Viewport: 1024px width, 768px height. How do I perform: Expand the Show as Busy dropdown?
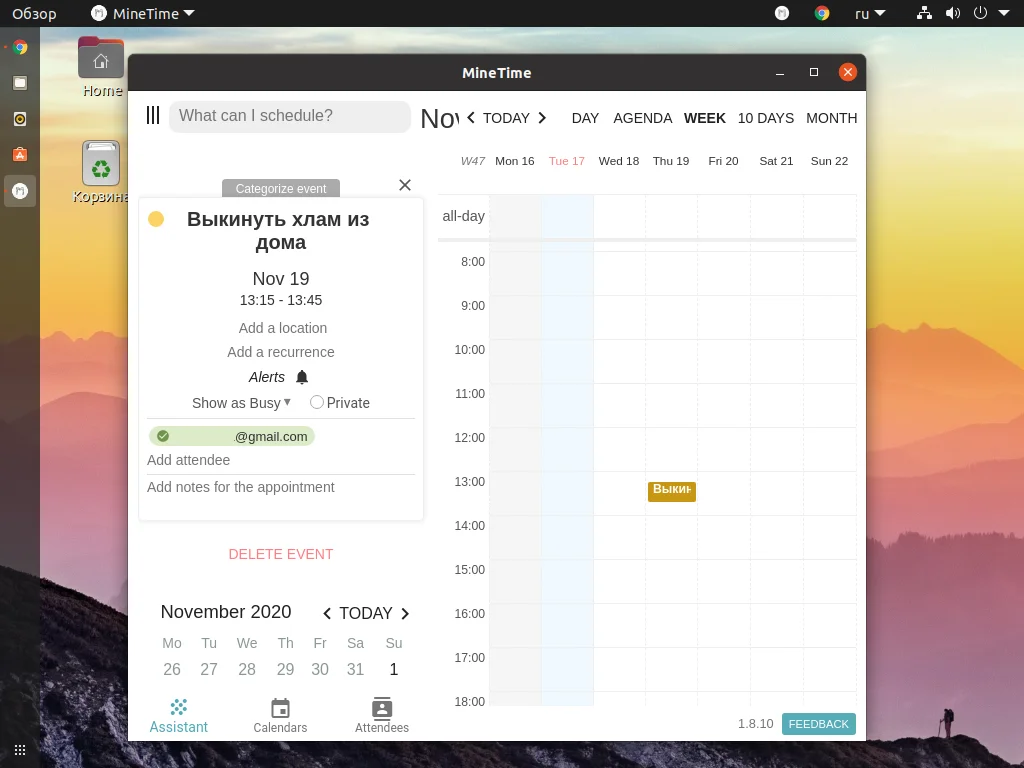pos(242,403)
